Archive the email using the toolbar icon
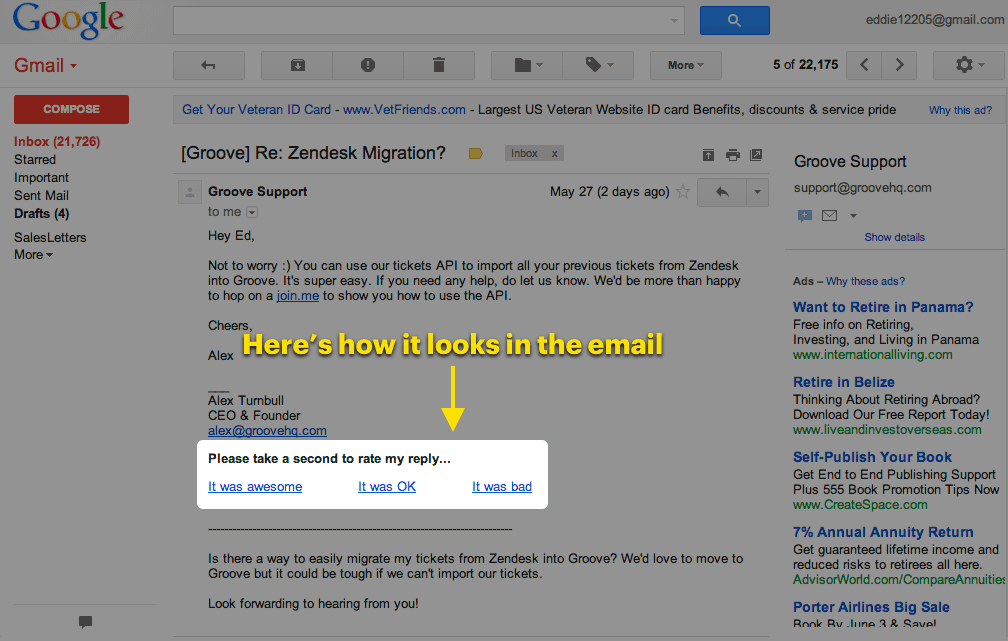 point(296,65)
